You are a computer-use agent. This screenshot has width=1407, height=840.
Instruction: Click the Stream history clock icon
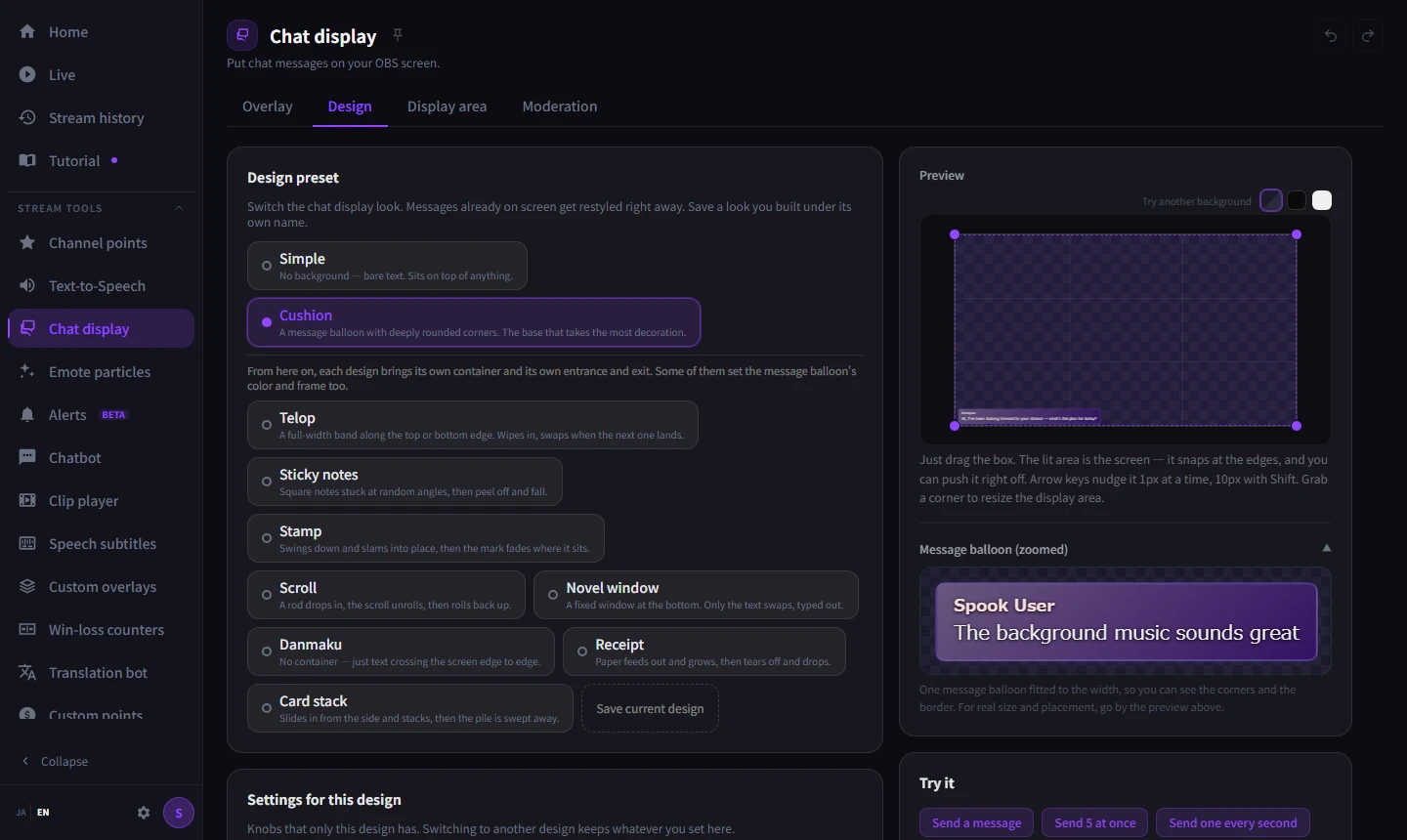(x=27, y=117)
